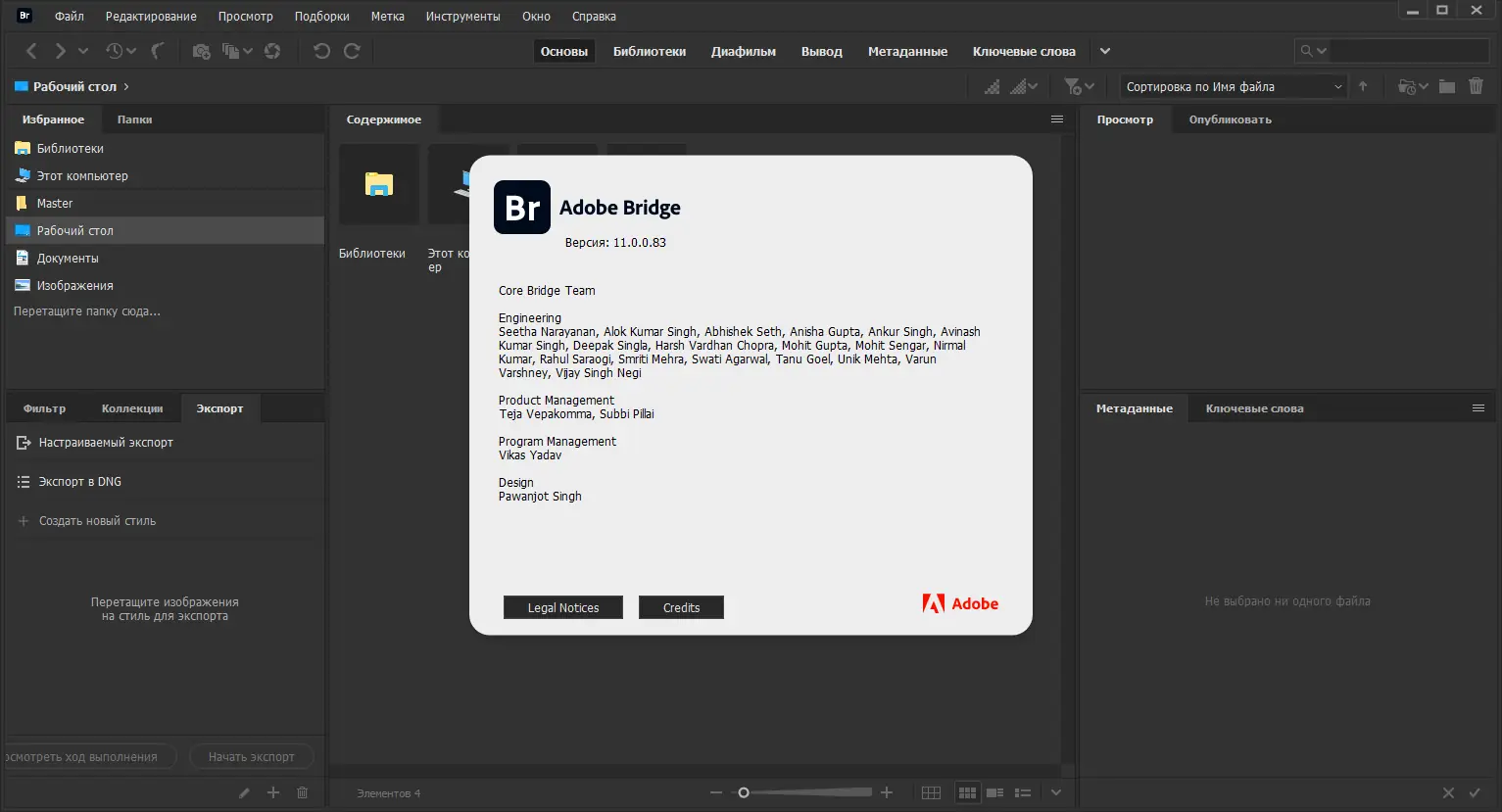Screen dimensions: 1502x812
Task: Open the Содержимое panel menu icon
Action: (1057, 119)
